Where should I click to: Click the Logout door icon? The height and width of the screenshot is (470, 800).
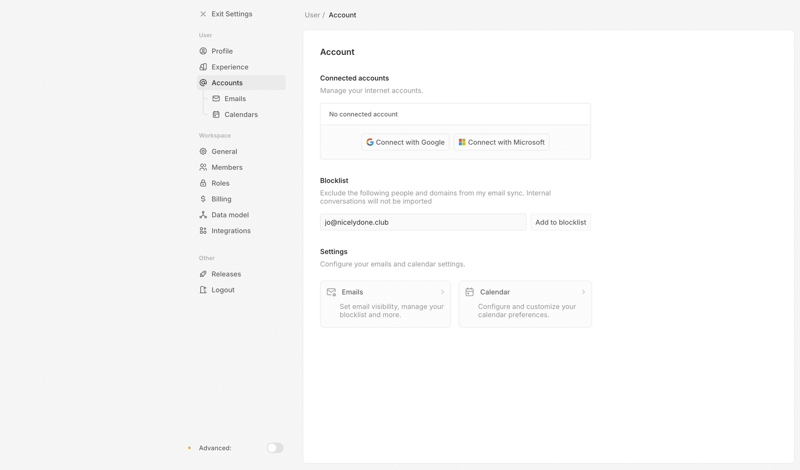click(203, 290)
